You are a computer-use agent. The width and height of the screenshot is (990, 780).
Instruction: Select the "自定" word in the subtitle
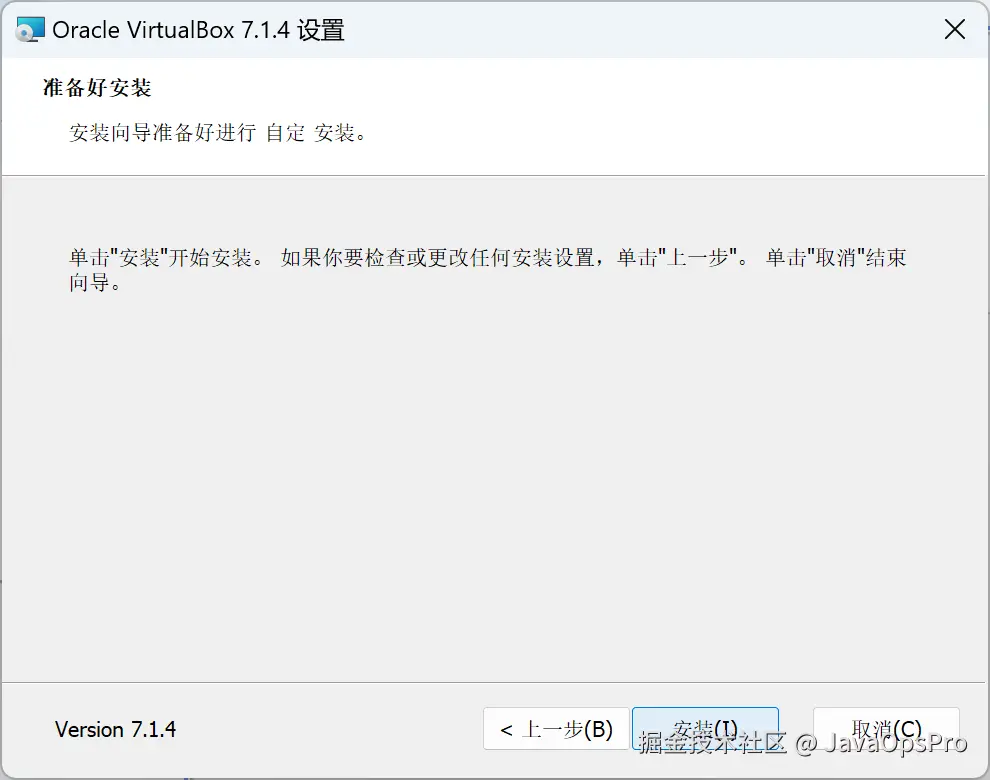click(285, 133)
